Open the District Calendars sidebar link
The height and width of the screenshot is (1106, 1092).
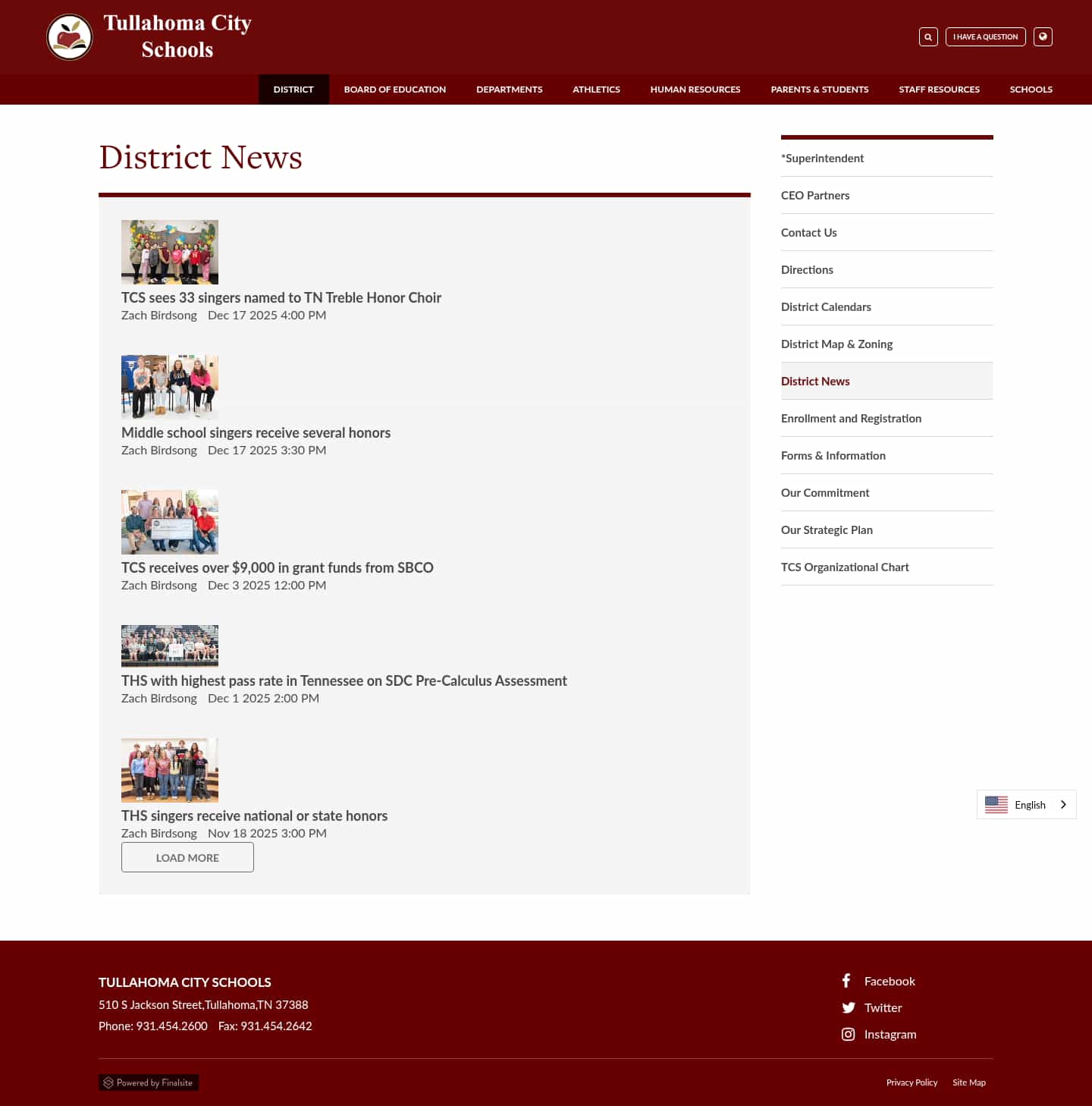[826, 306]
